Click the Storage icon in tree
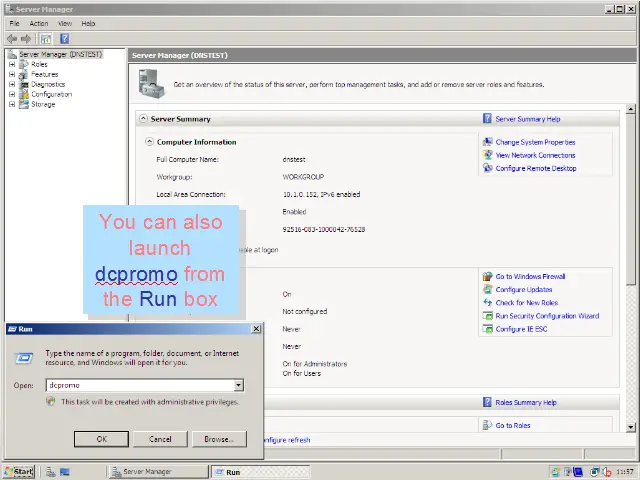 pyautogui.click(x=24, y=104)
